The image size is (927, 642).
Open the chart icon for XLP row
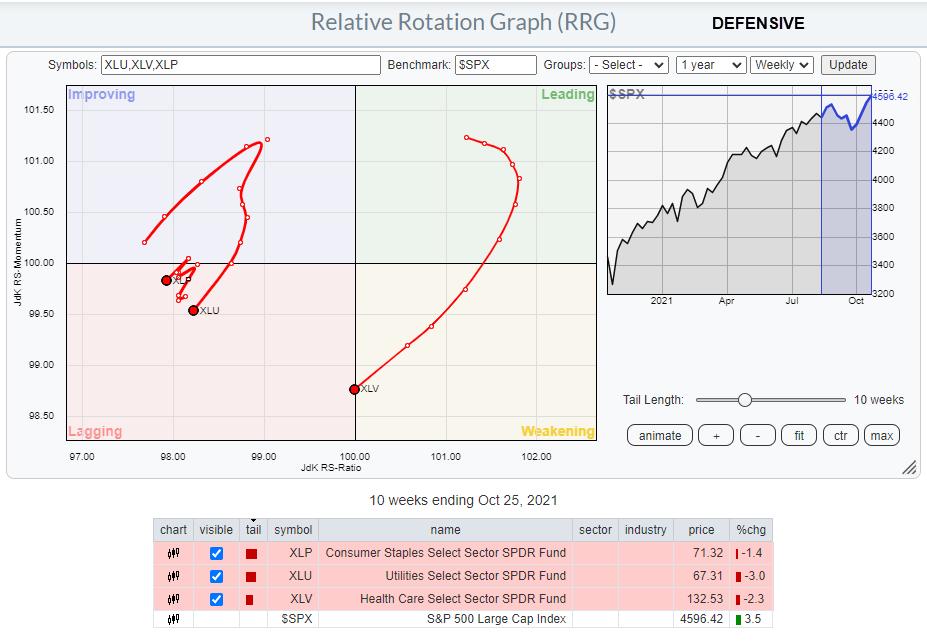click(x=173, y=553)
